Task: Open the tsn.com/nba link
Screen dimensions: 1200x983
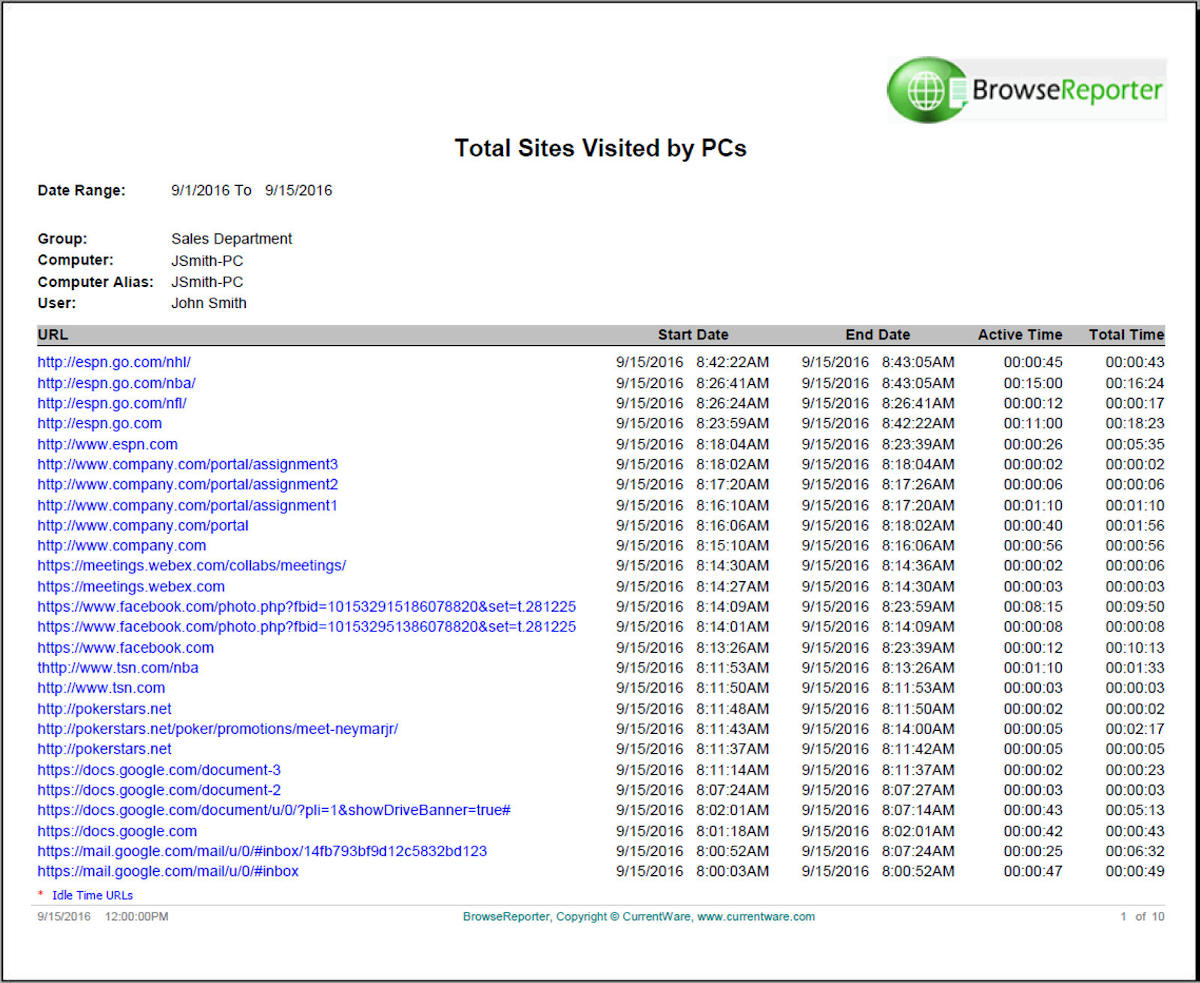Action: (x=118, y=667)
